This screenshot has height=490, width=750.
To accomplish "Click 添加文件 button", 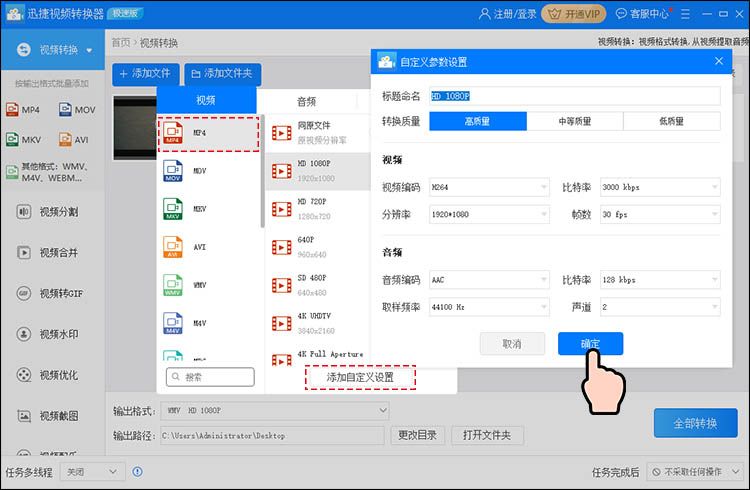I will 146,74.
